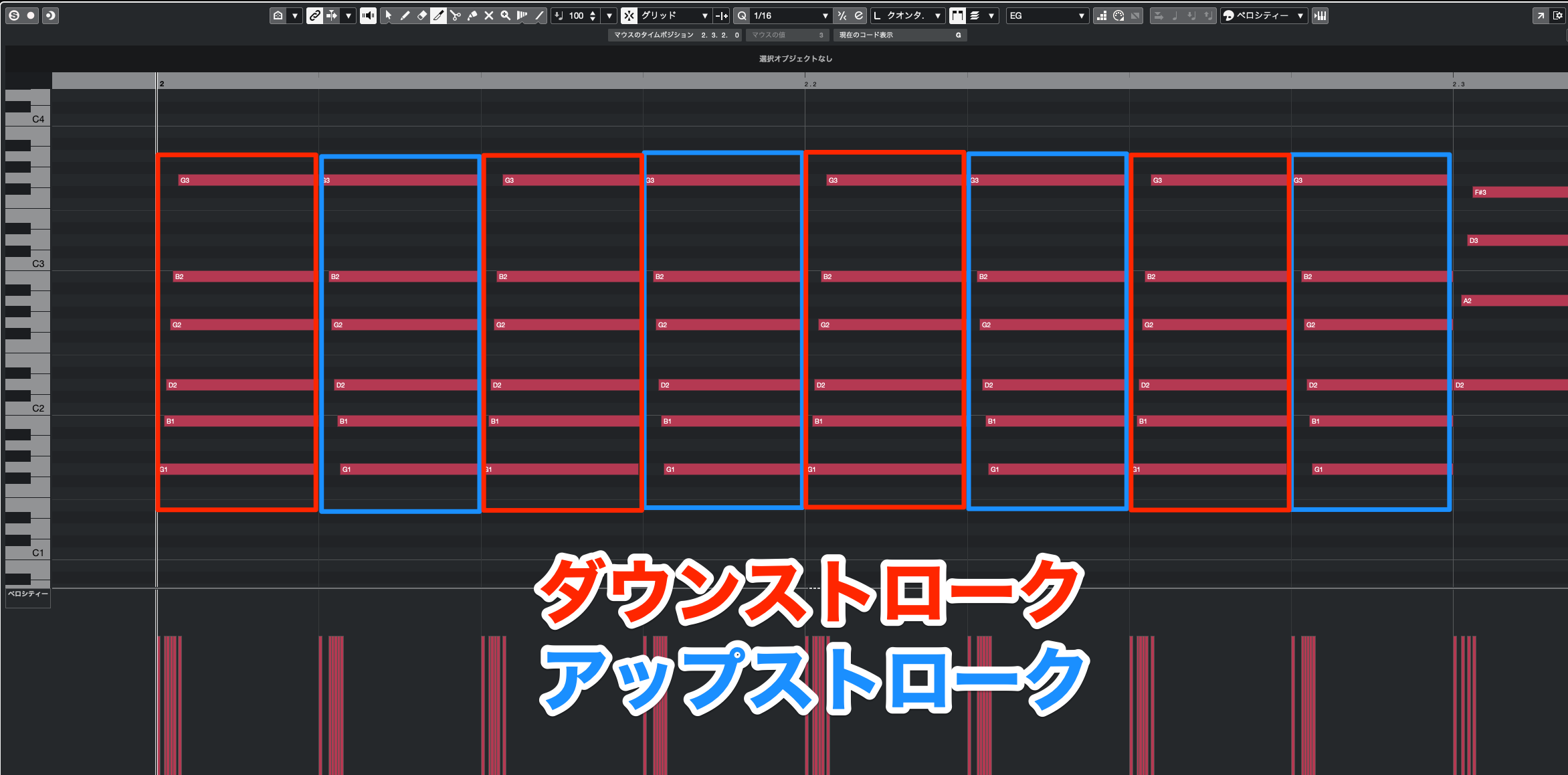Screen dimensions: 1568x775
Task: Select the F#3 note
Action: click(x=1520, y=192)
